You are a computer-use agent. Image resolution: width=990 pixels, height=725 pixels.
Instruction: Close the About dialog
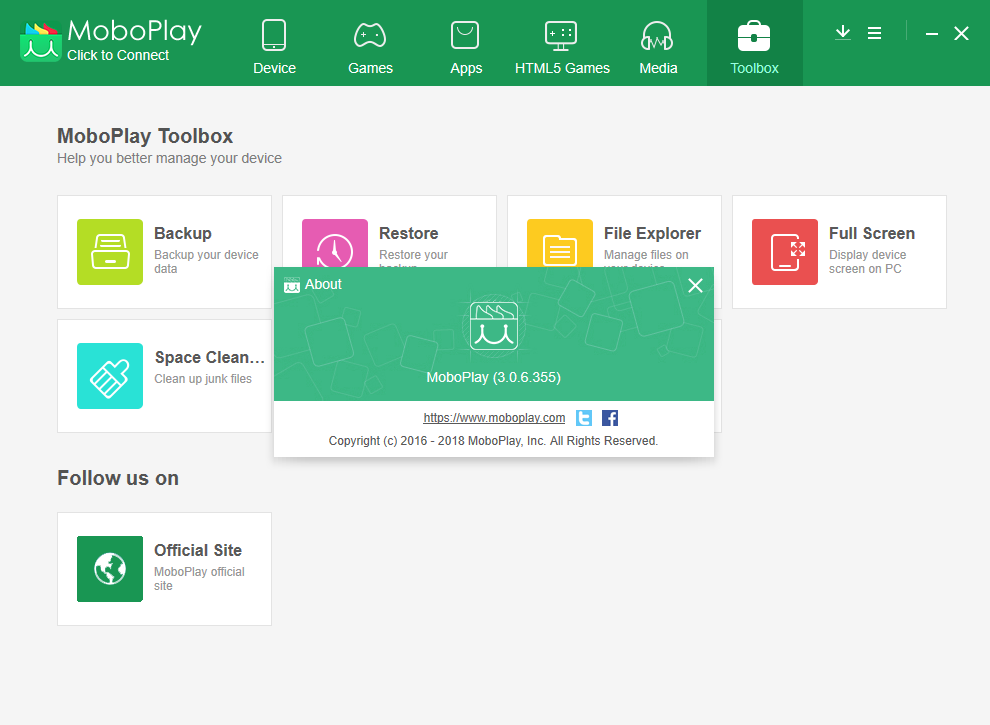[695, 285]
